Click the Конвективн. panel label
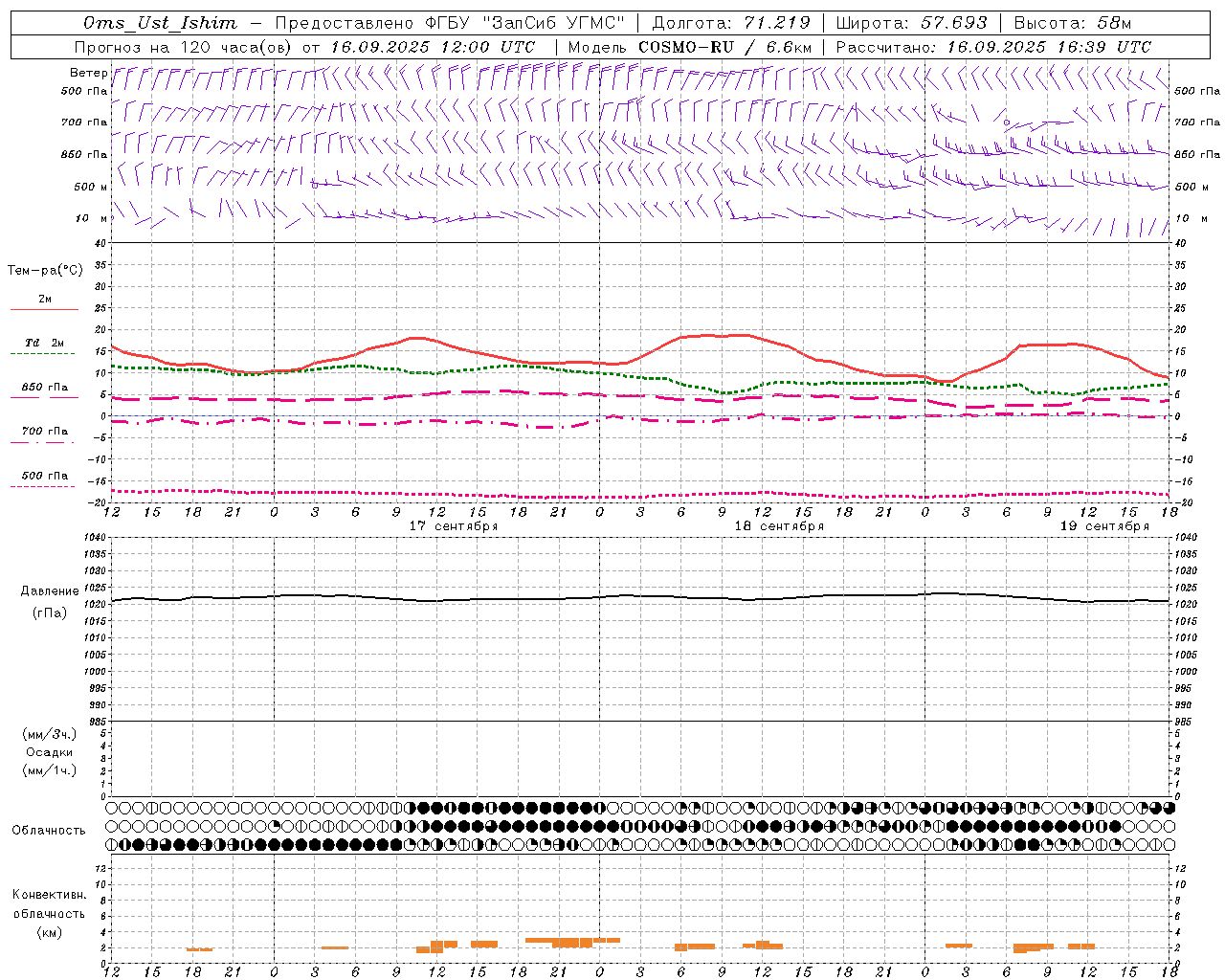 (49, 895)
